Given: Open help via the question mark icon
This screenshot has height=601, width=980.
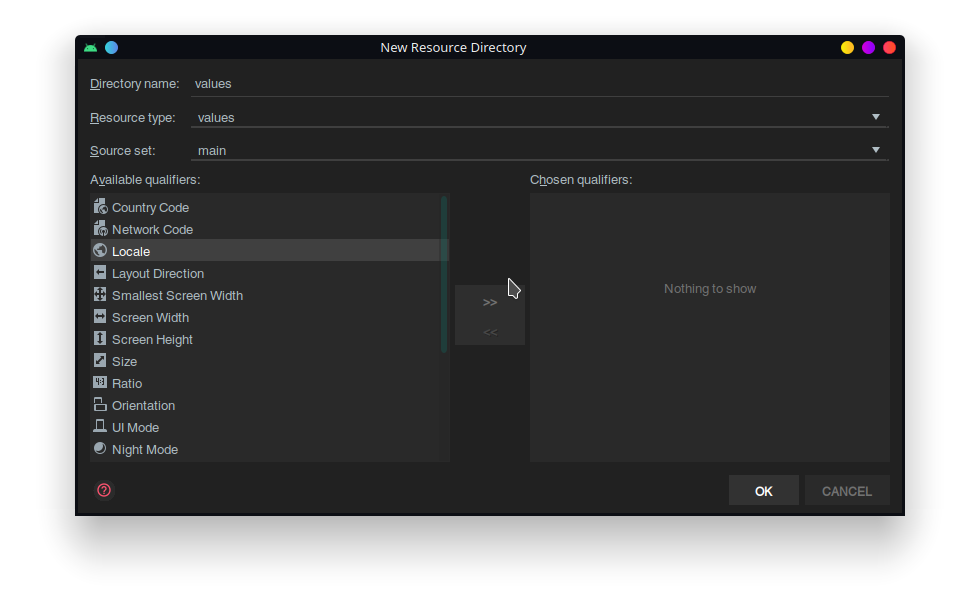Looking at the screenshot, I should (104, 490).
